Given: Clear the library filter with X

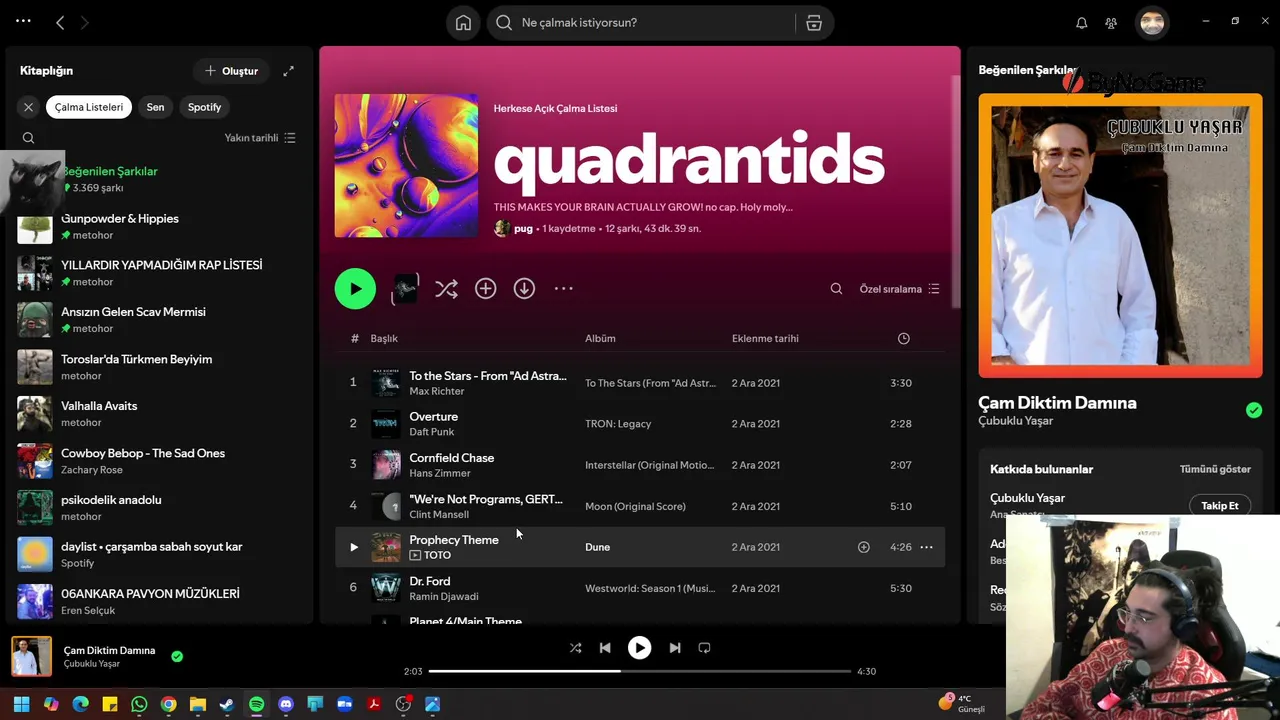Looking at the screenshot, I should 28,107.
